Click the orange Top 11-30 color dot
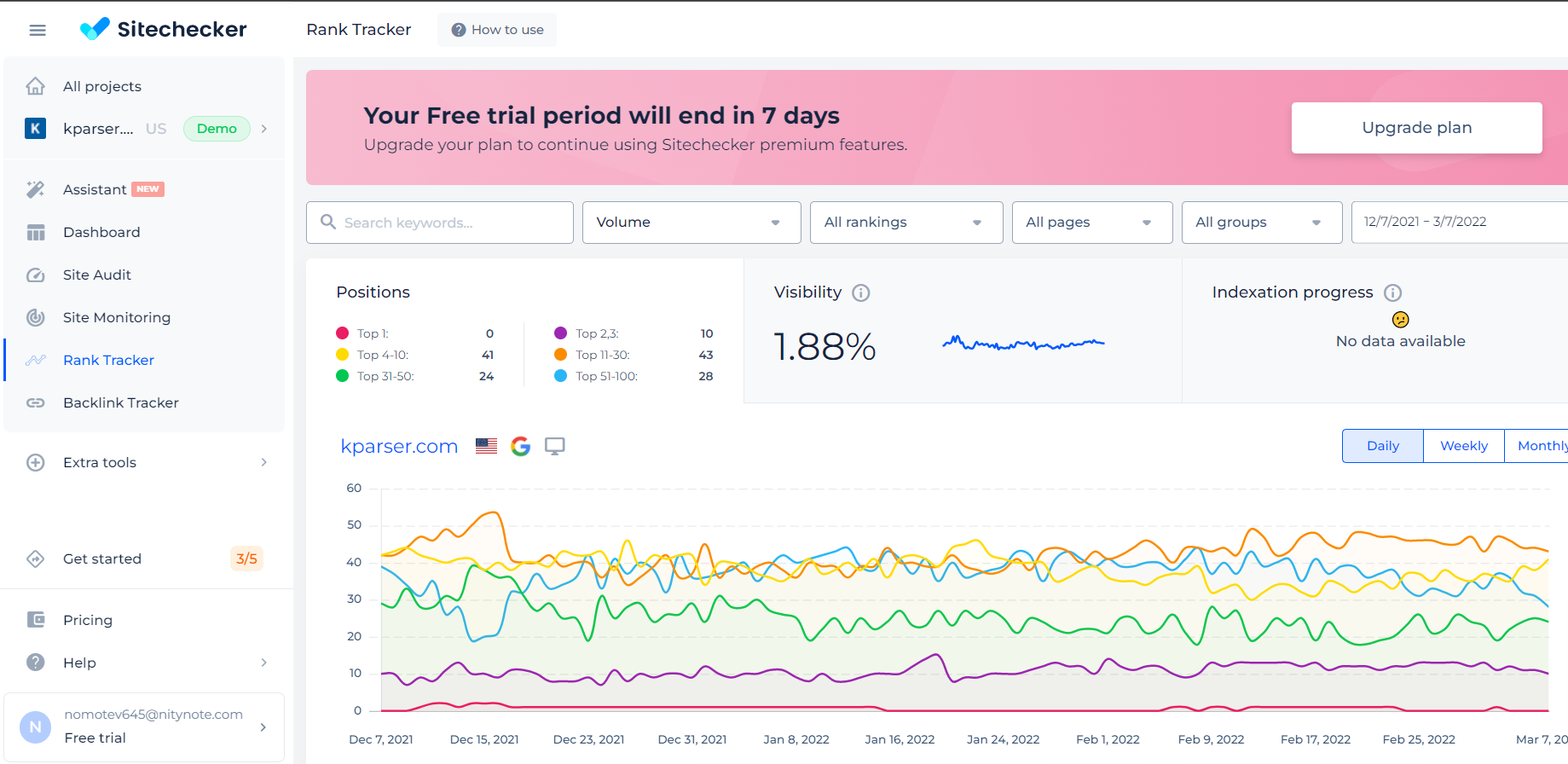 click(561, 355)
